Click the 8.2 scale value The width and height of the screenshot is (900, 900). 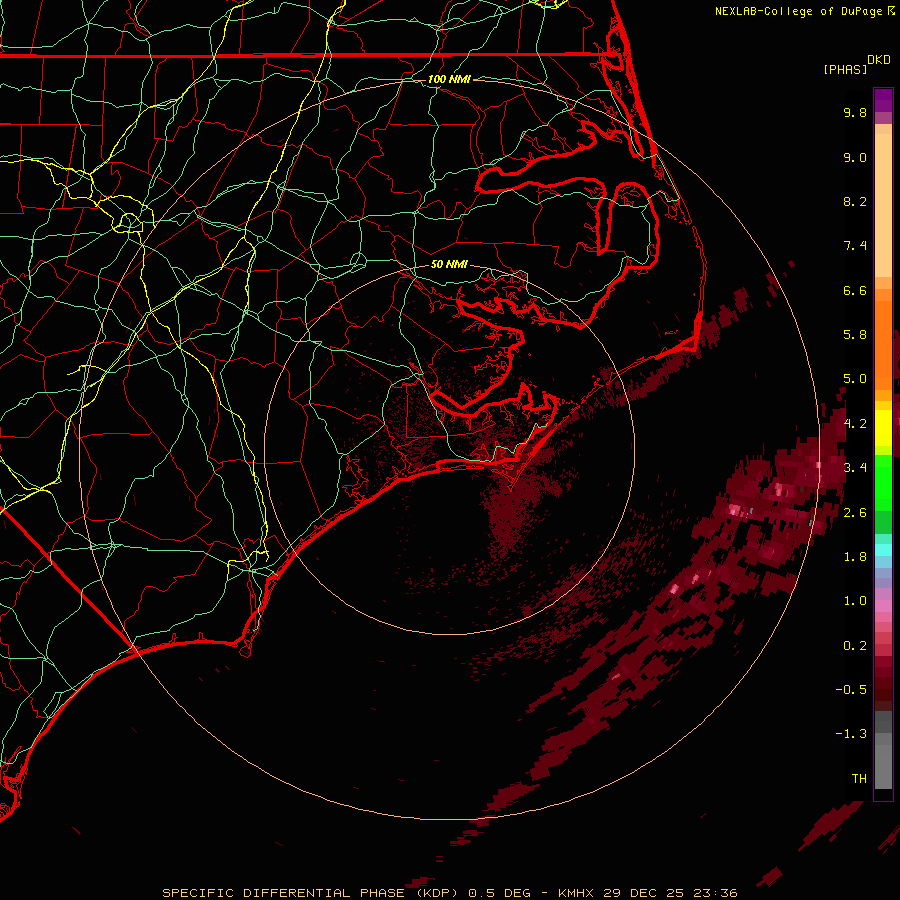855,201
